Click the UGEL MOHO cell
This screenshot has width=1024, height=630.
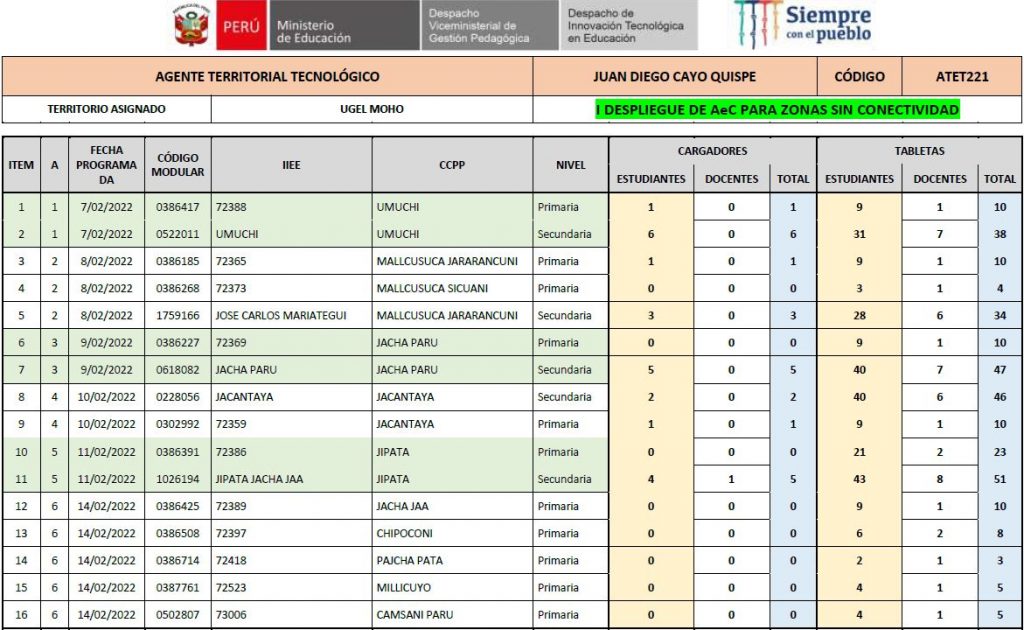[372, 109]
